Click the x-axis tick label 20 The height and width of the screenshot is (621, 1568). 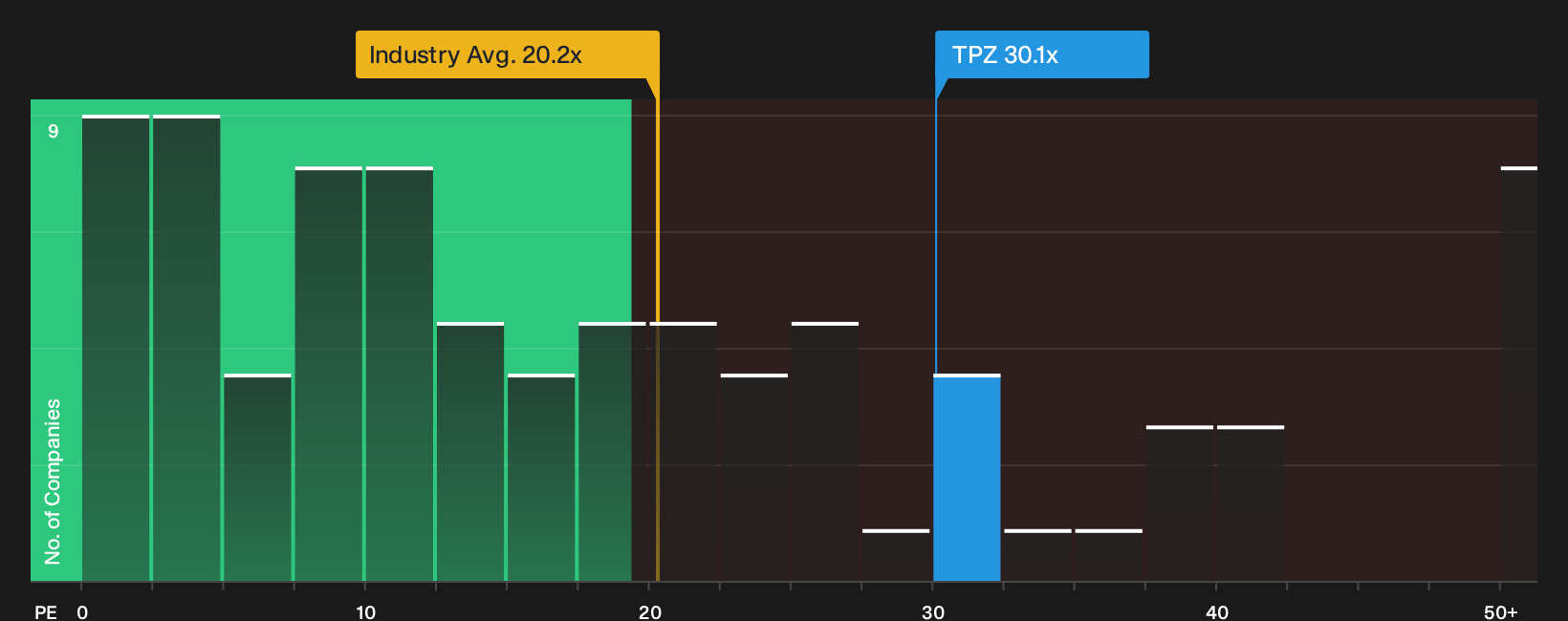pos(649,611)
